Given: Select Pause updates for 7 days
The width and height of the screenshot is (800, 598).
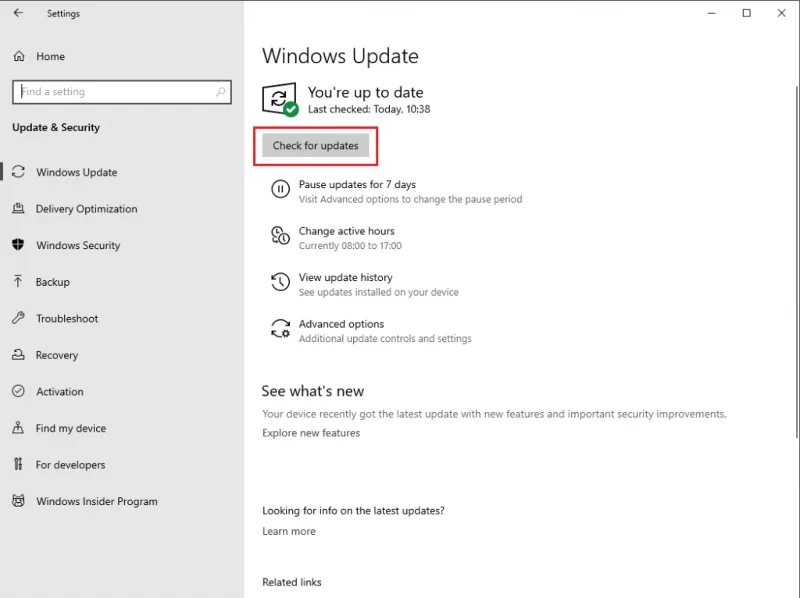Looking at the screenshot, I should tap(357, 184).
